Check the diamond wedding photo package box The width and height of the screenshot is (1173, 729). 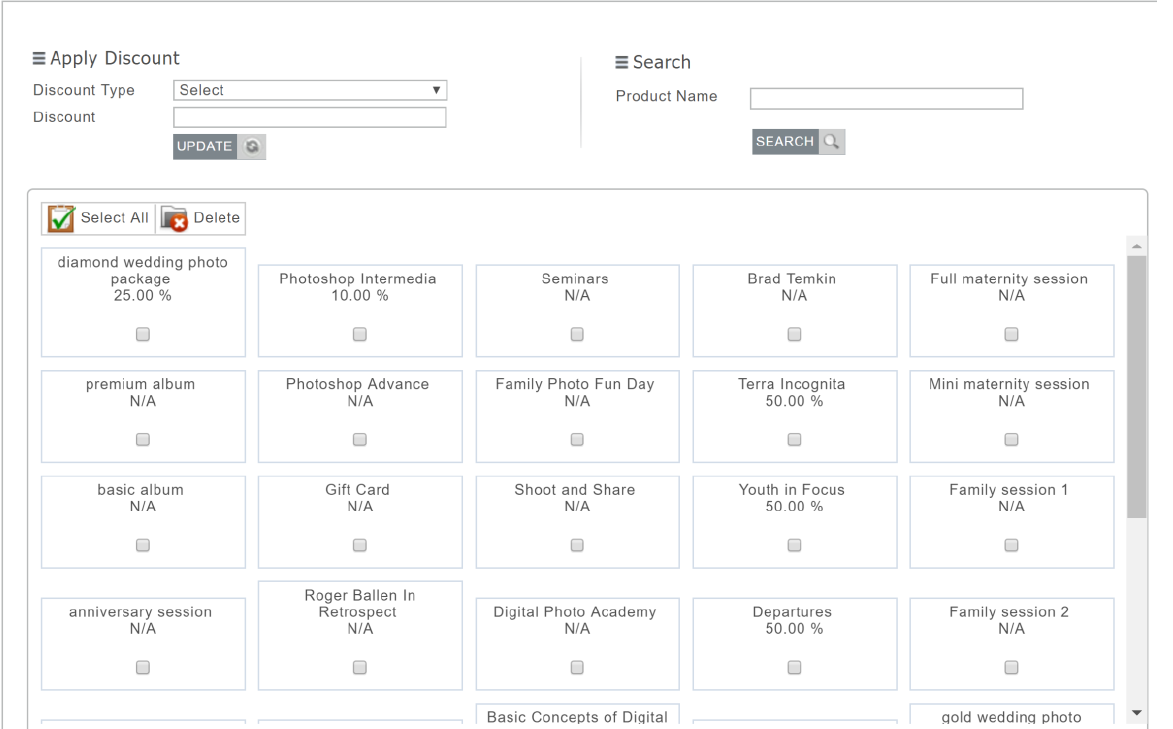(143, 335)
